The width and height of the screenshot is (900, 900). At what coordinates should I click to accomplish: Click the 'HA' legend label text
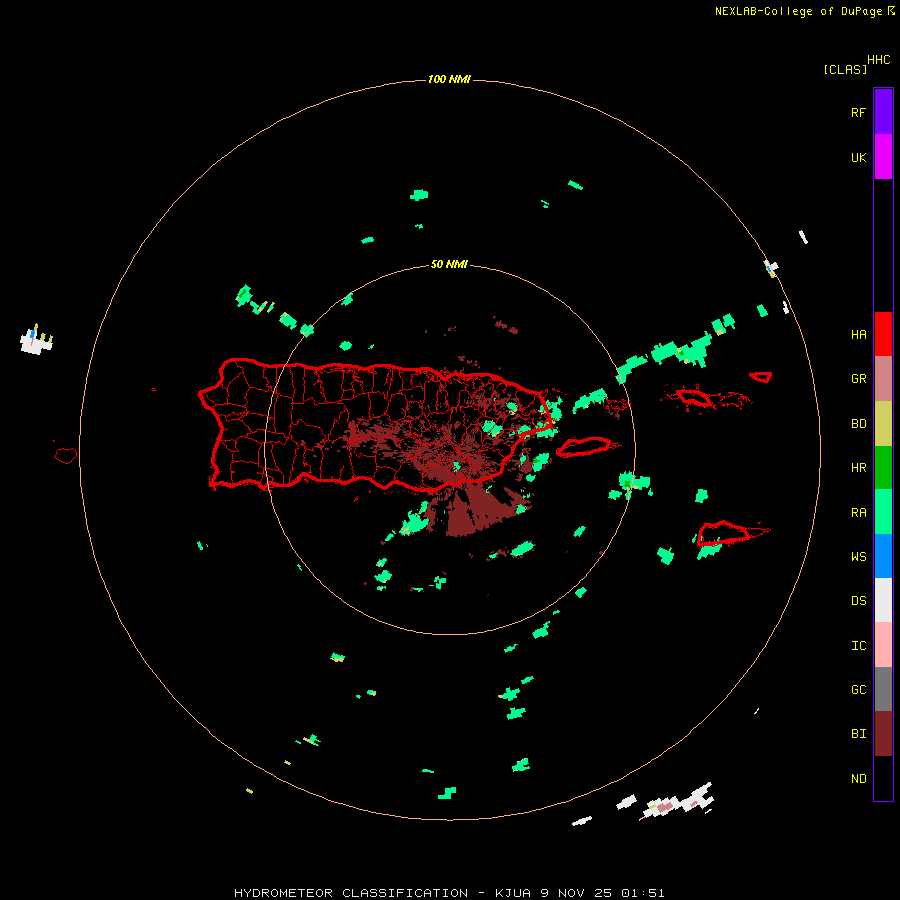(858, 334)
